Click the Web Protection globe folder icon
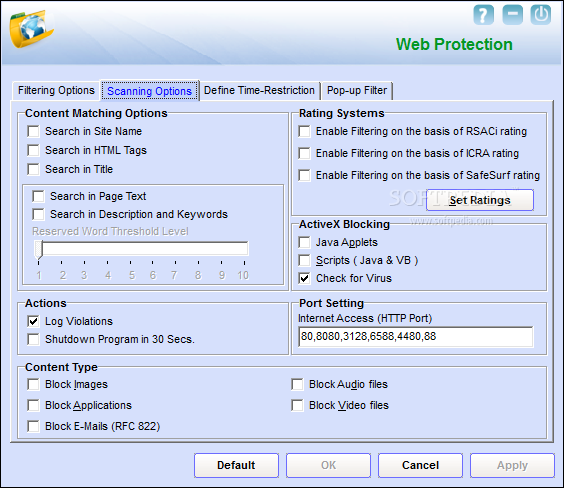Viewport: 564px width, 488px height. [x=31, y=29]
